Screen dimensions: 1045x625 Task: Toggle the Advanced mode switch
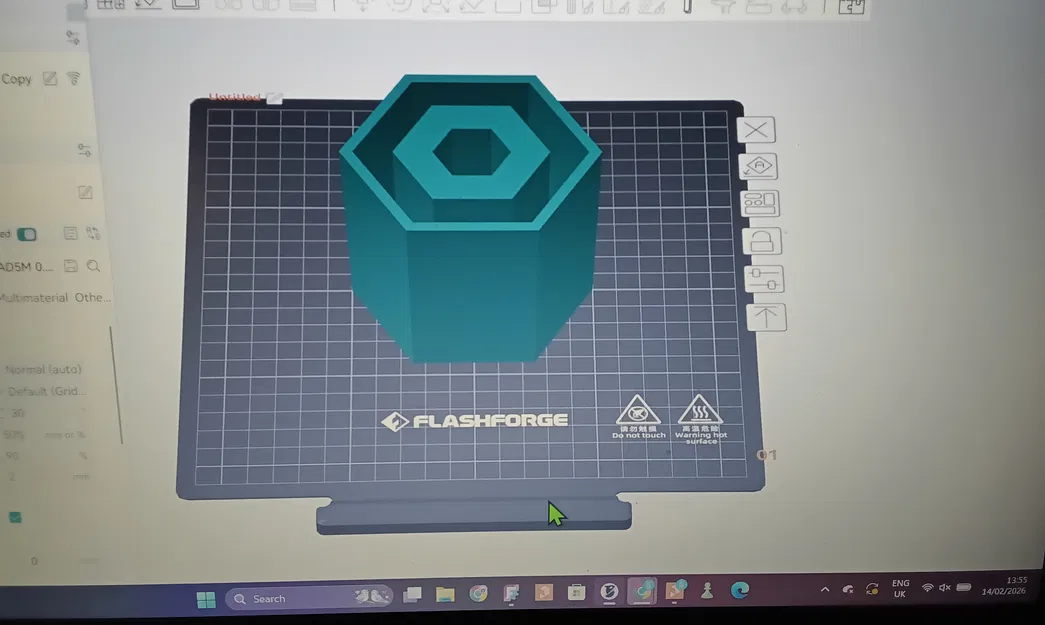point(27,234)
